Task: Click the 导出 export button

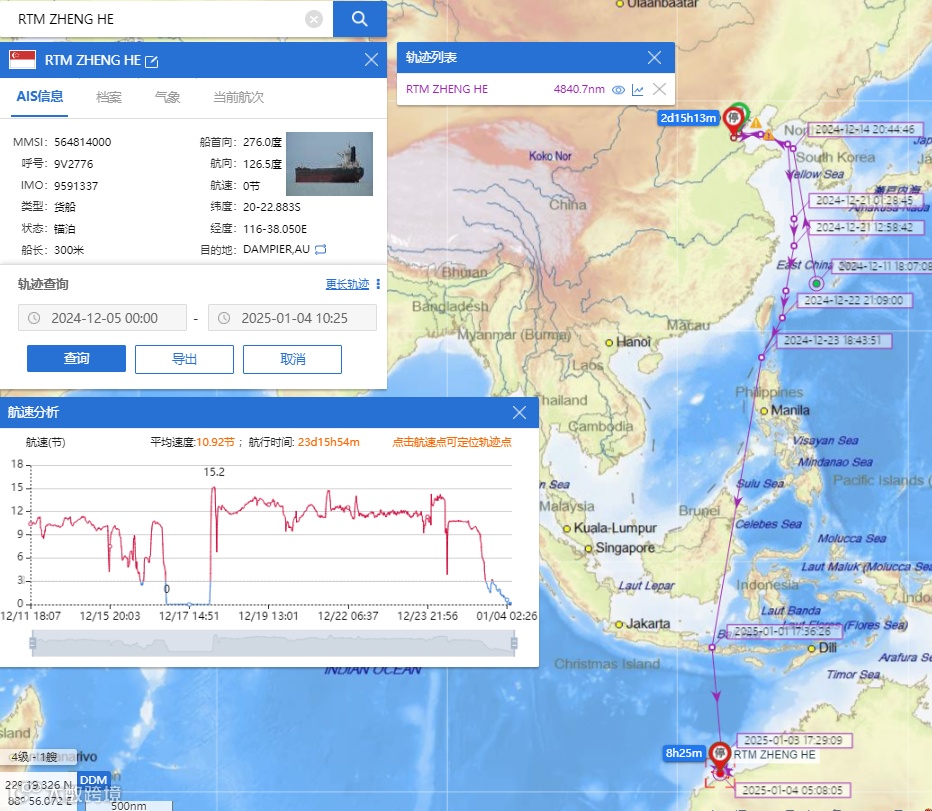Action: (184, 359)
